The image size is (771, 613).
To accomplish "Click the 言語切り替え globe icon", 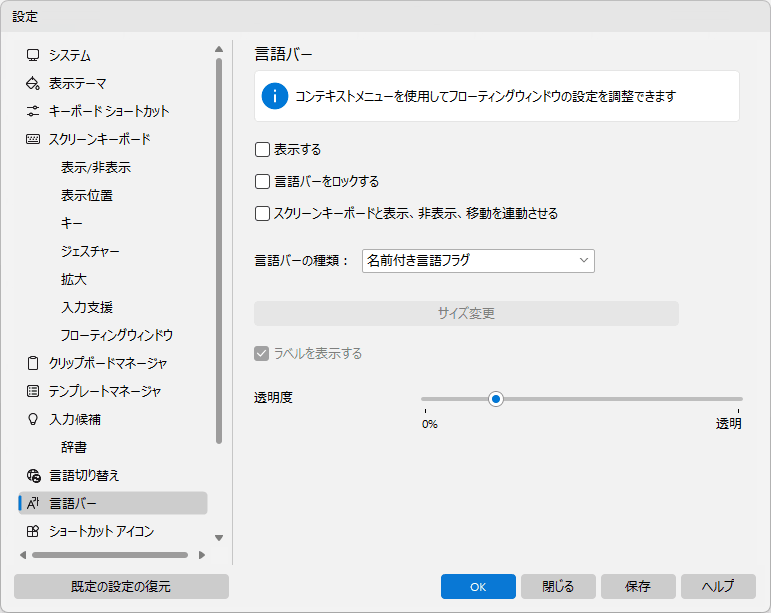I will (x=33, y=475).
